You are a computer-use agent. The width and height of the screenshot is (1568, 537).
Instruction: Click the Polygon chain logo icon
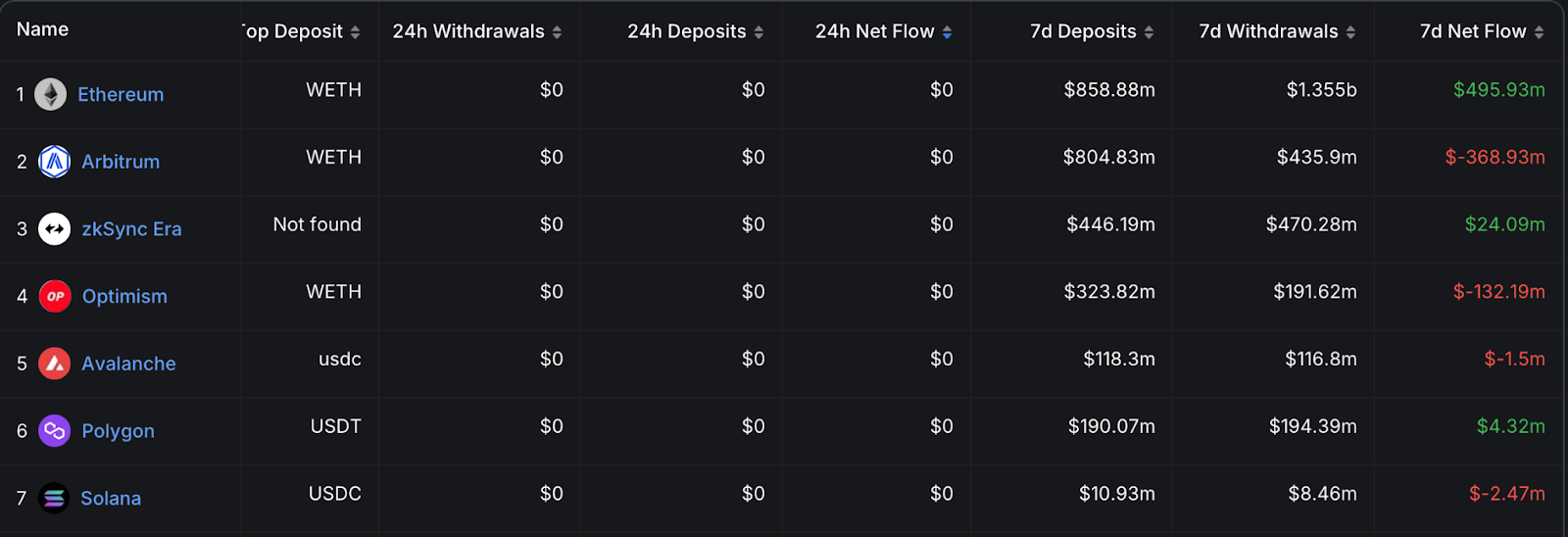coord(54,431)
